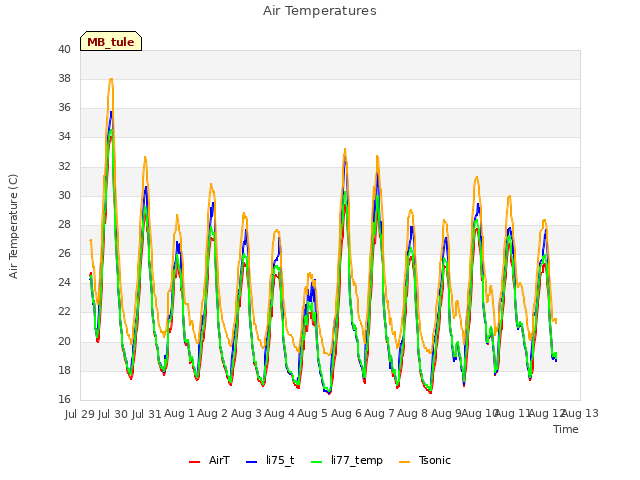Image resolution: width=640 pixels, height=480 pixels.
Task: Select the Tsonic legend label
Action: 435,460
